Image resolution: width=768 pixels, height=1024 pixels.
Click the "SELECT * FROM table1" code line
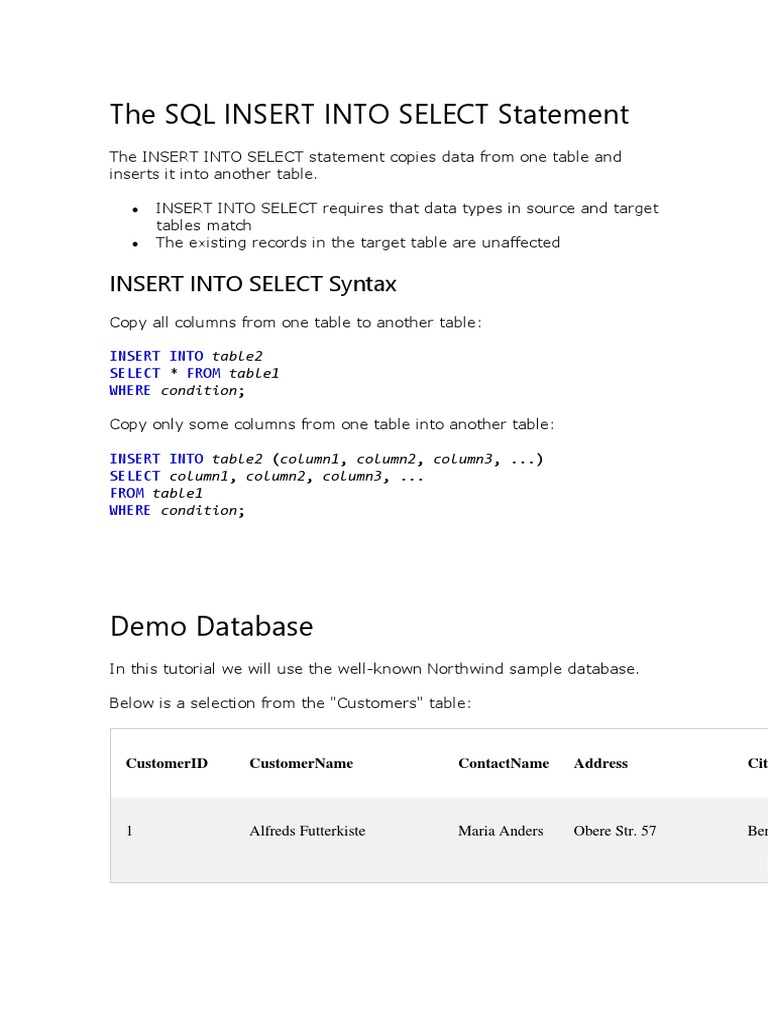click(x=194, y=373)
